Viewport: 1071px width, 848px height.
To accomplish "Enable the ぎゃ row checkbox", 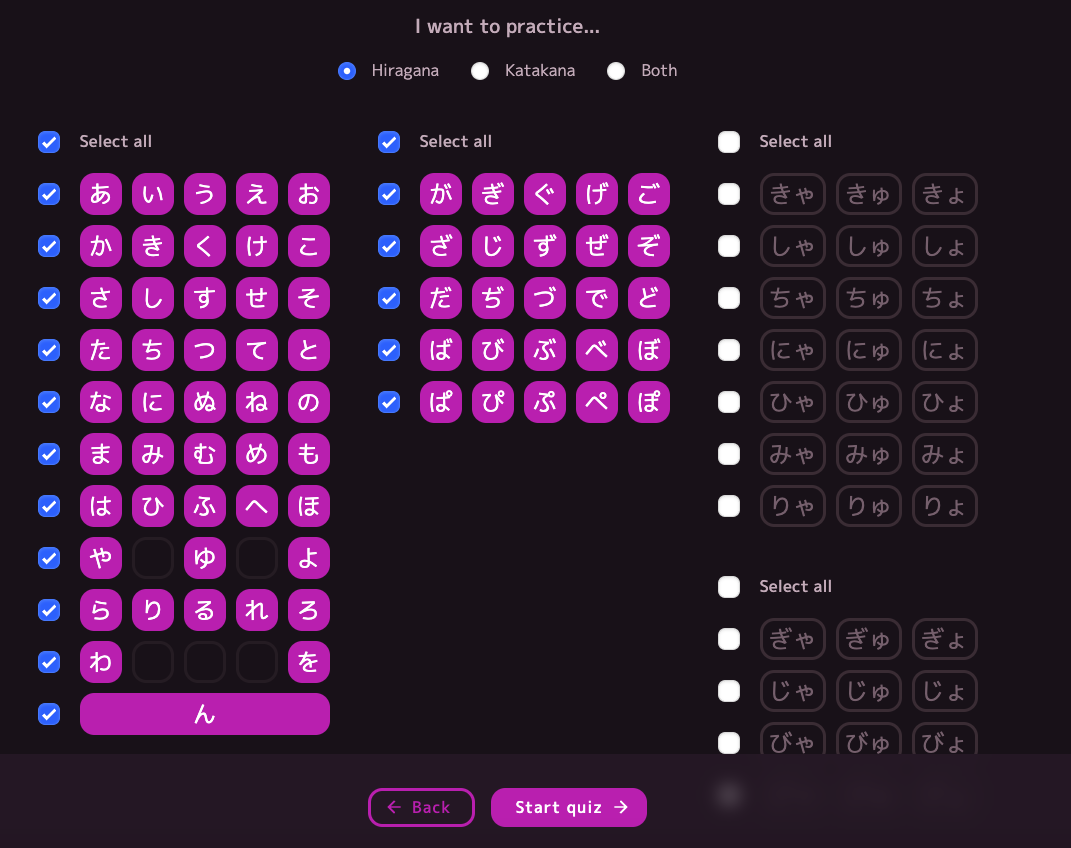I will pos(729,639).
